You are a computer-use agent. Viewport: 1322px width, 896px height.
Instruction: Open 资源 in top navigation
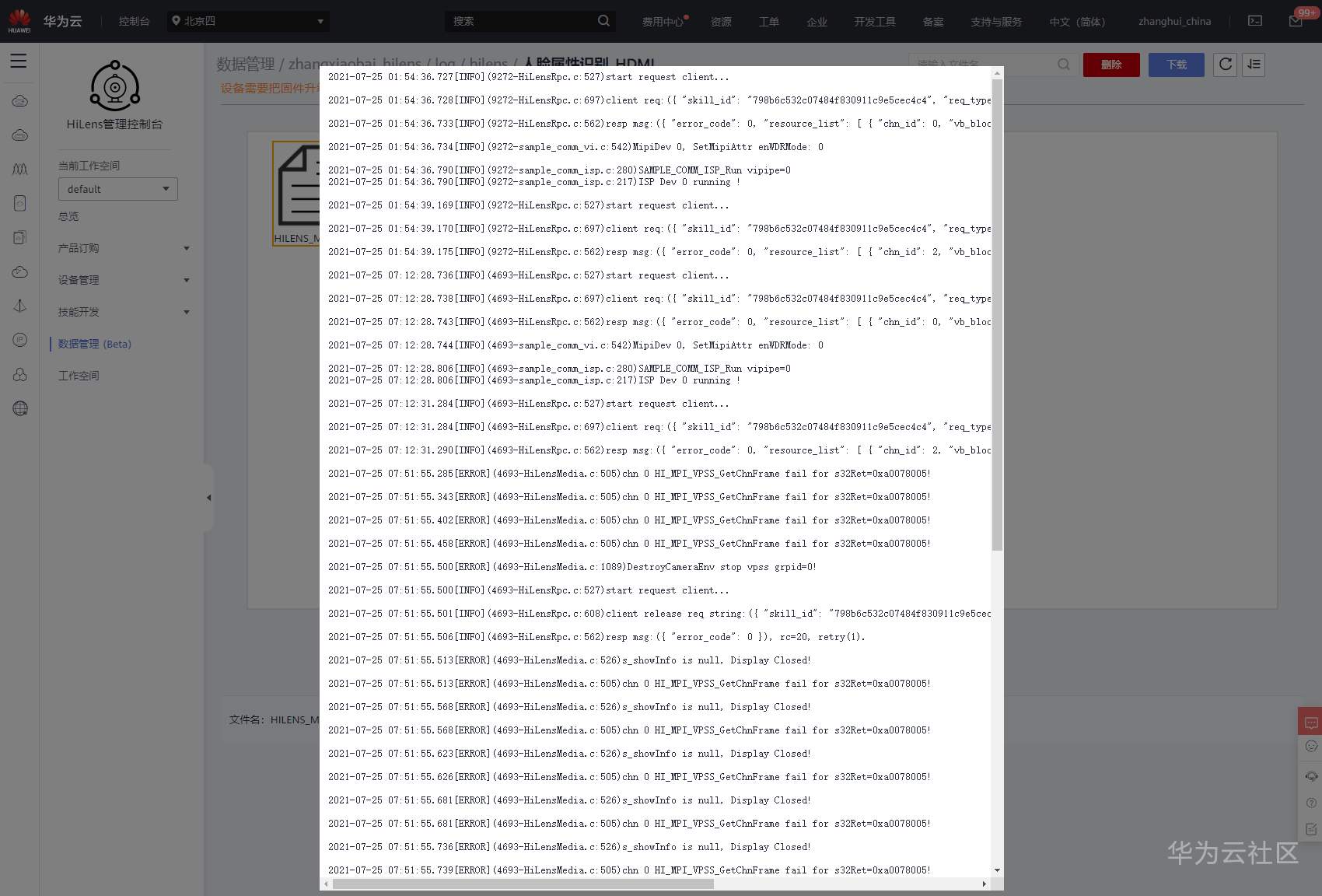pos(721,22)
